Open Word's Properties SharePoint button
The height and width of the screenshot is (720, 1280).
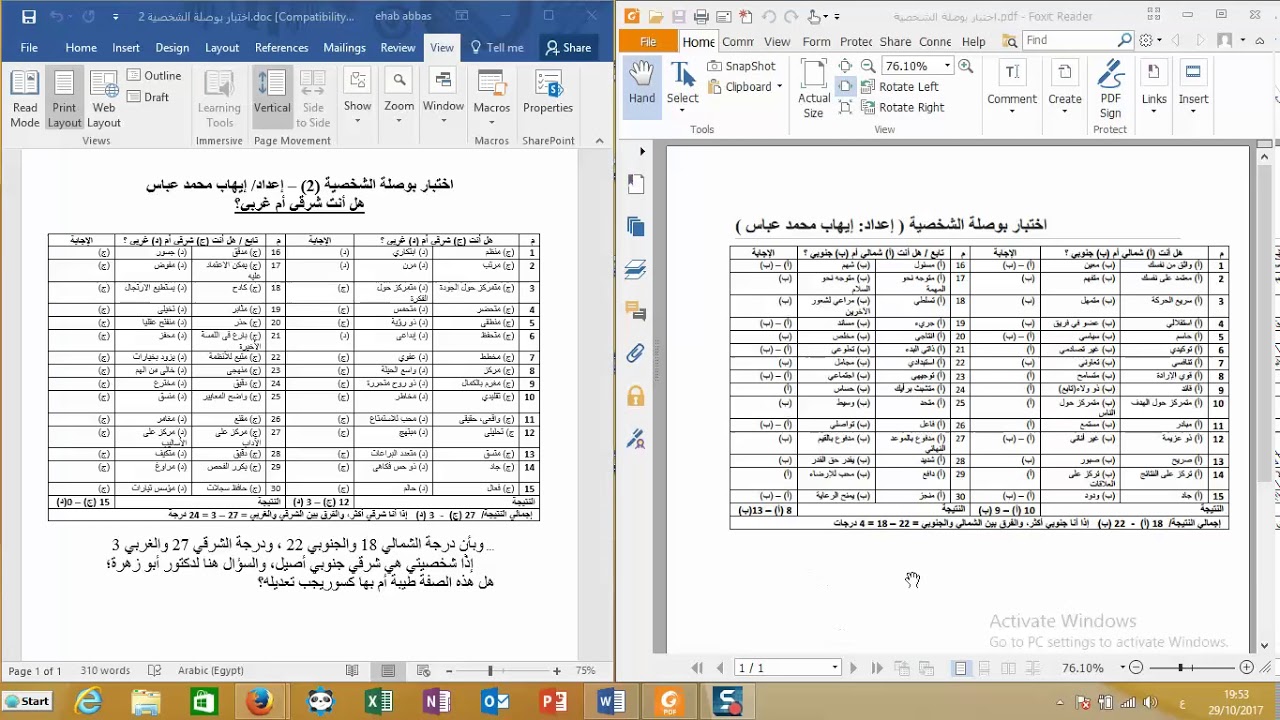548,93
